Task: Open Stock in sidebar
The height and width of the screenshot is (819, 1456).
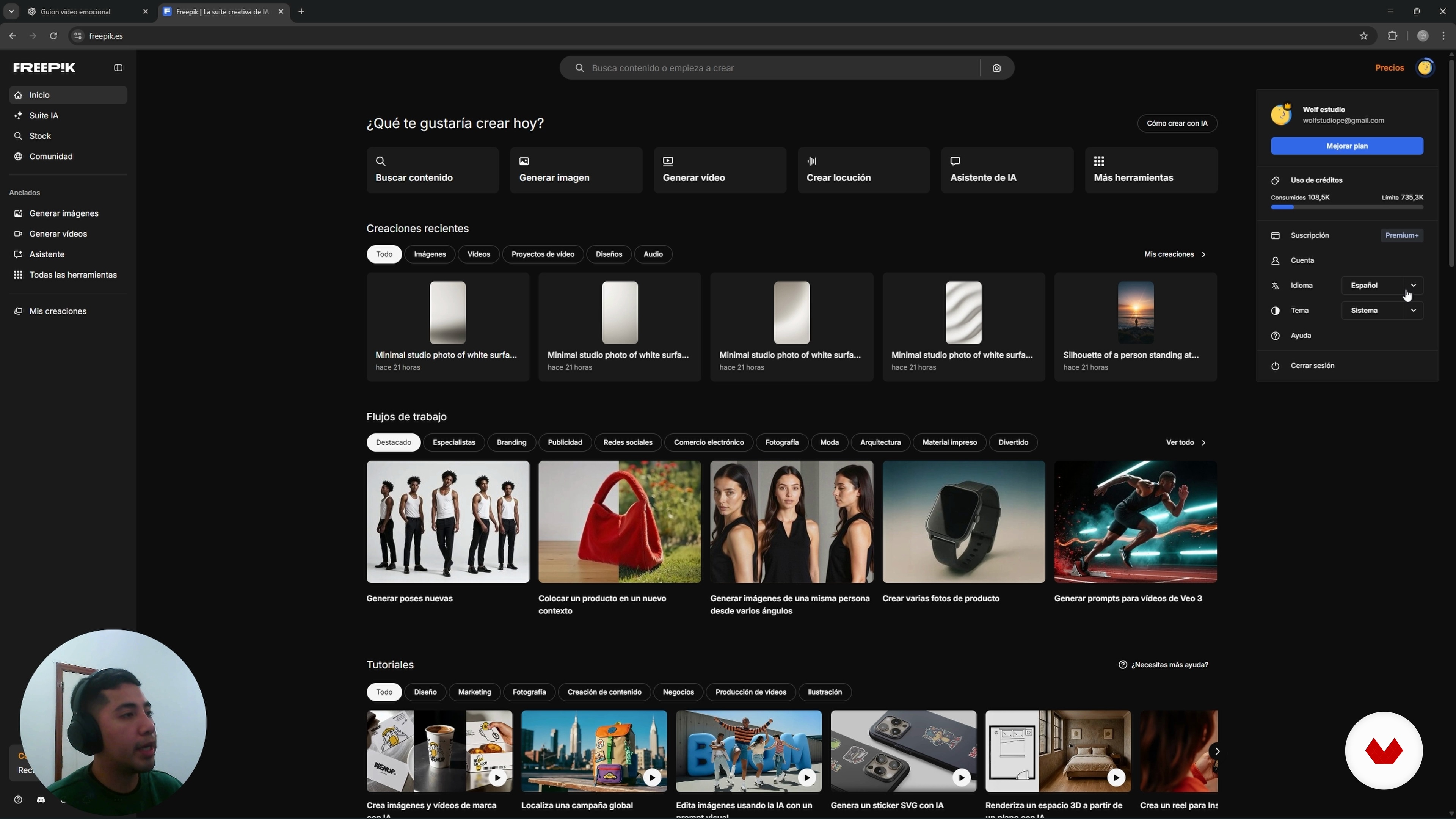Action: [68, 136]
